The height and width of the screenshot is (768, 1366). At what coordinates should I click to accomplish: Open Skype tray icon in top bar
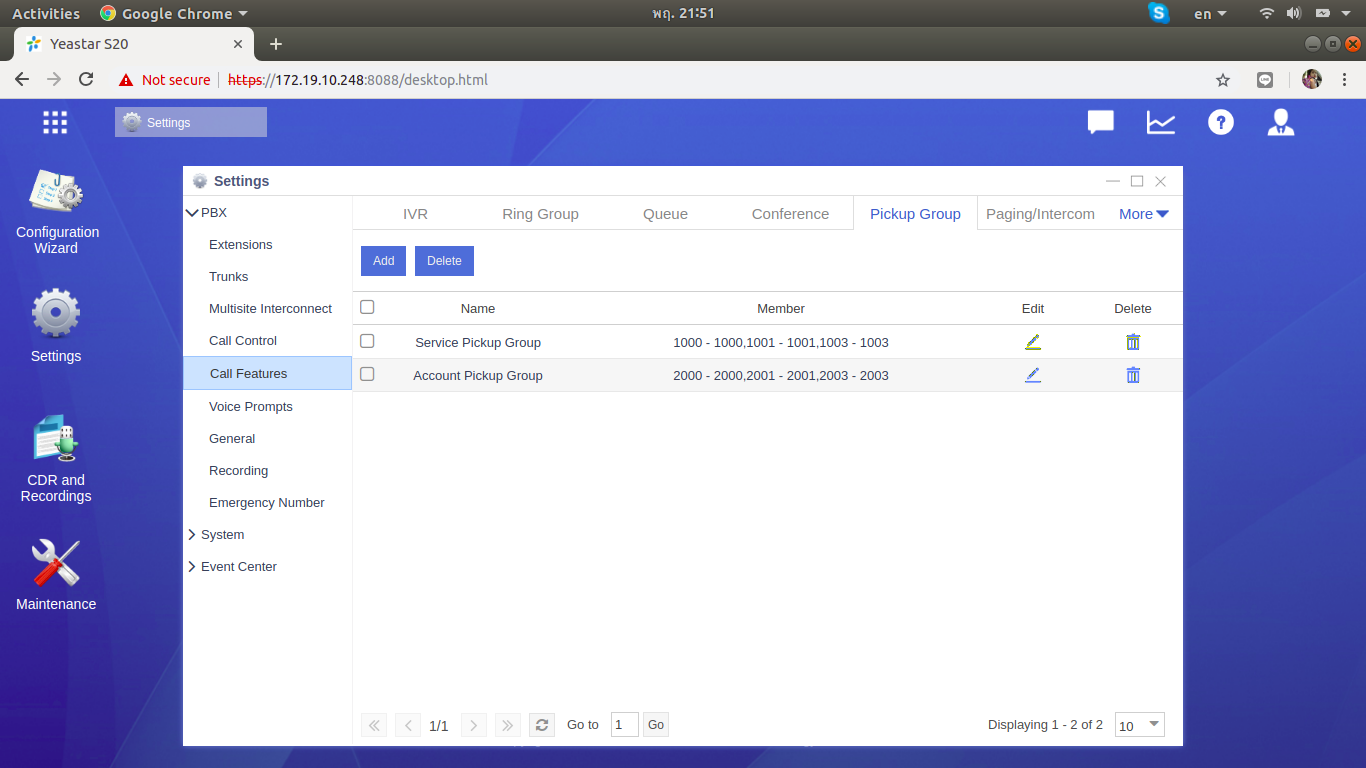point(1159,13)
